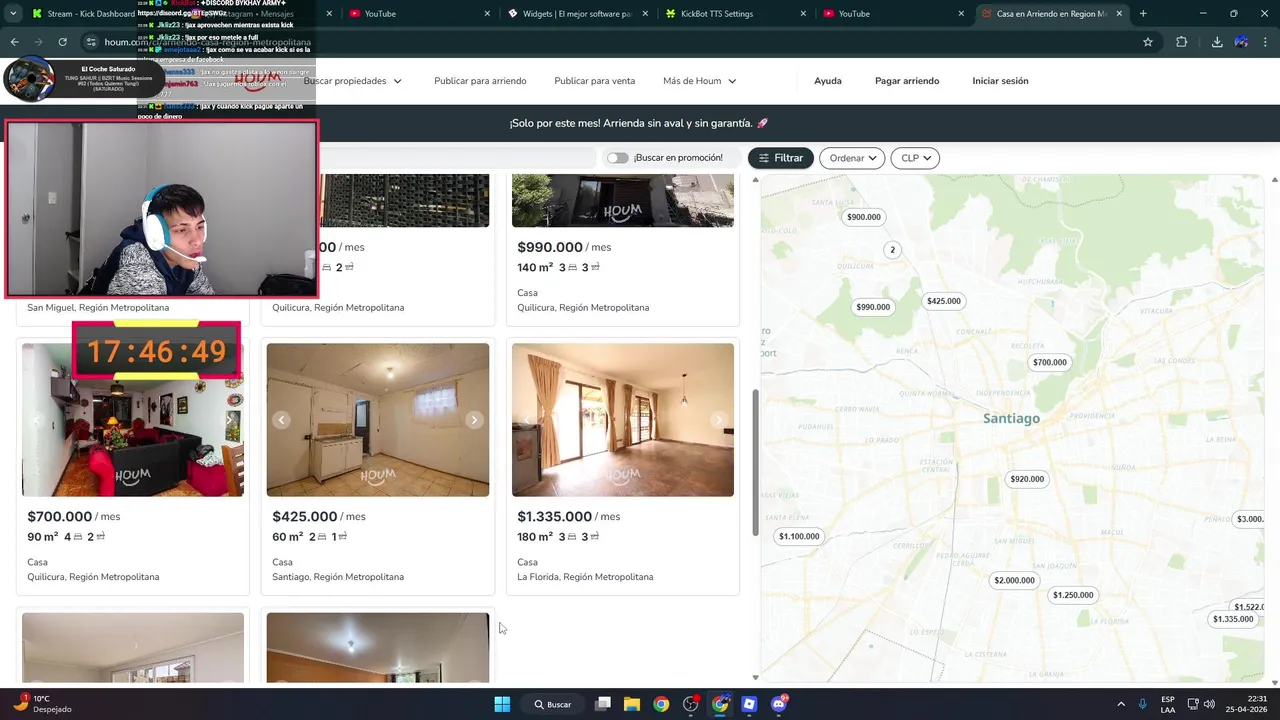This screenshot has width=1280, height=720.
Task: Open the $425.000 Santiago listing photo
Action: (378, 420)
